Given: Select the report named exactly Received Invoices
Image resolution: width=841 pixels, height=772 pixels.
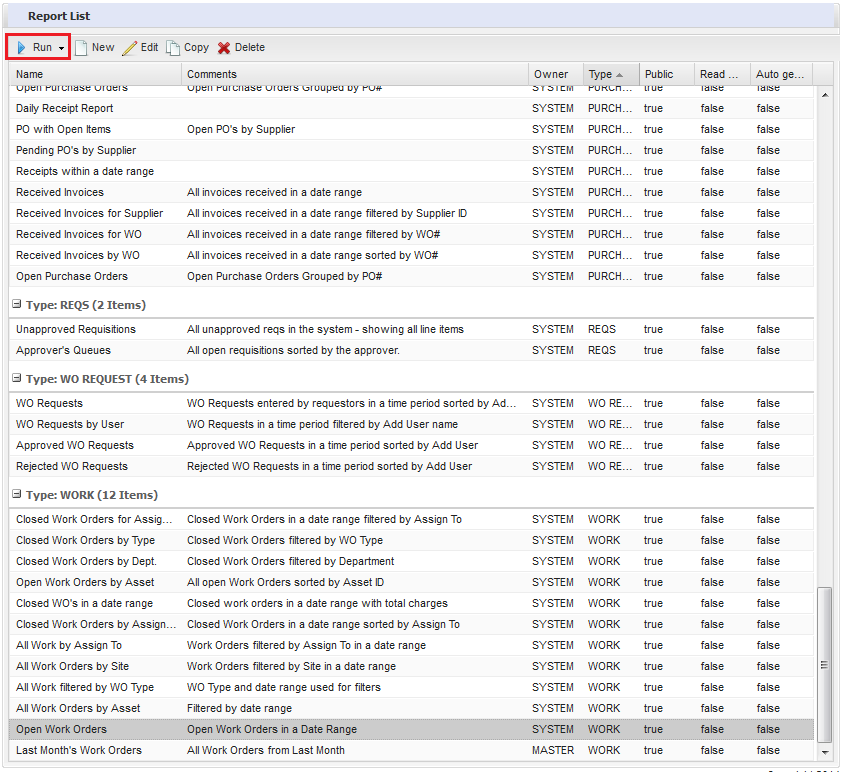Looking at the screenshot, I should 411,192.
